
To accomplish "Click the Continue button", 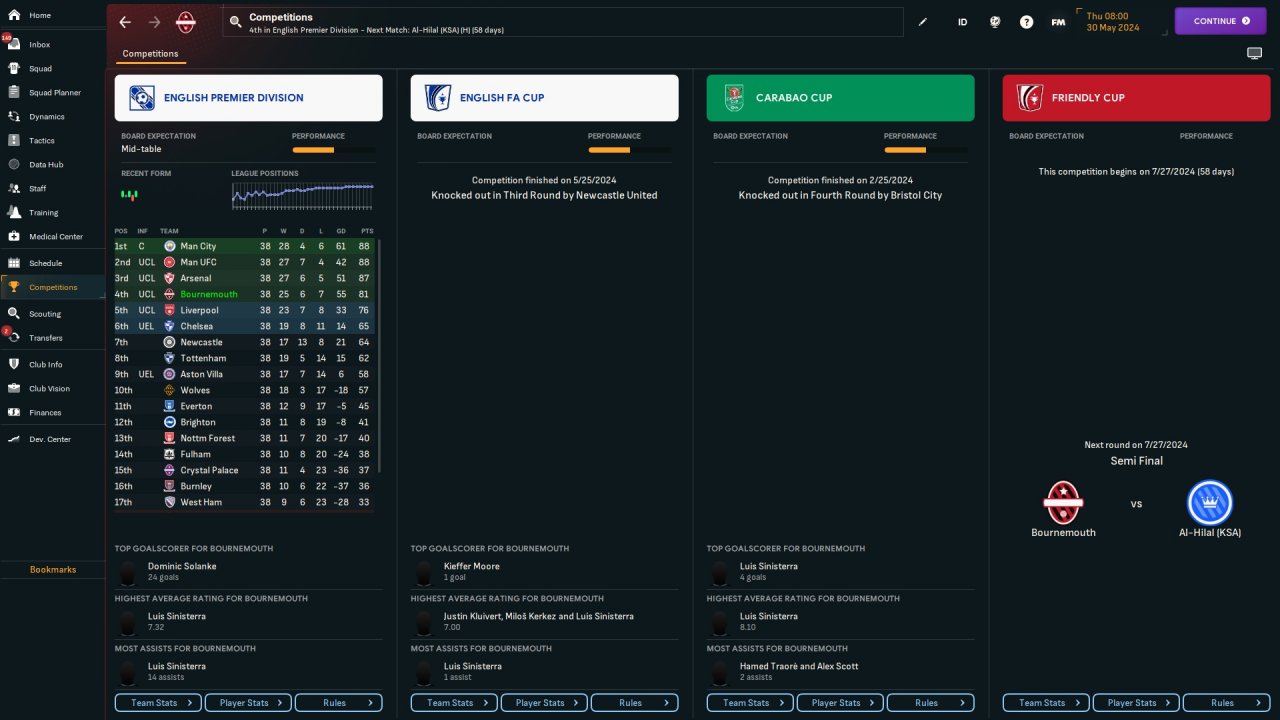I will point(1221,21).
